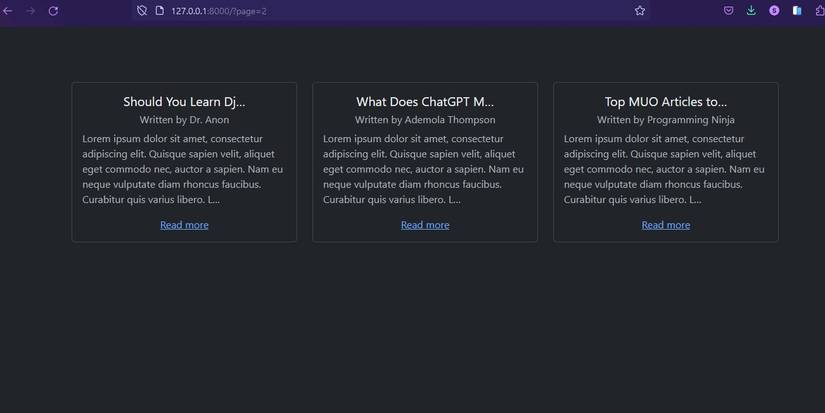Click the browser back arrow
The width and height of the screenshot is (825, 413).
pyautogui.click(x=8, y=11)
